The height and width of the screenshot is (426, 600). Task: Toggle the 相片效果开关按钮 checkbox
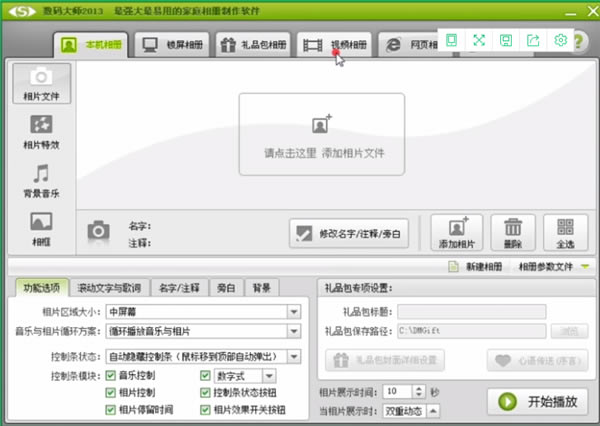point(205,410)
